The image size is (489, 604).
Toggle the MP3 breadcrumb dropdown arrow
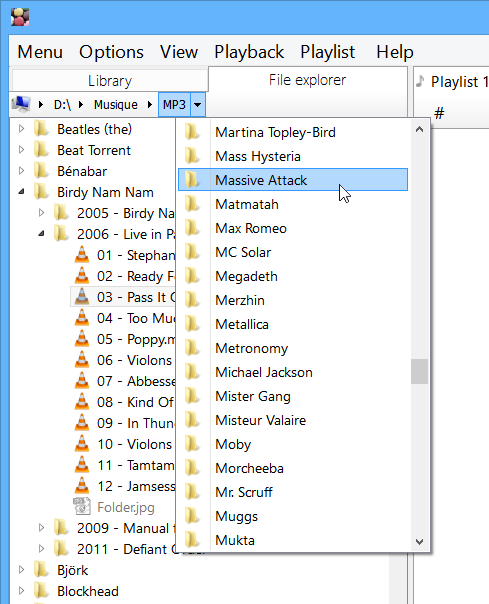point(197,104)
